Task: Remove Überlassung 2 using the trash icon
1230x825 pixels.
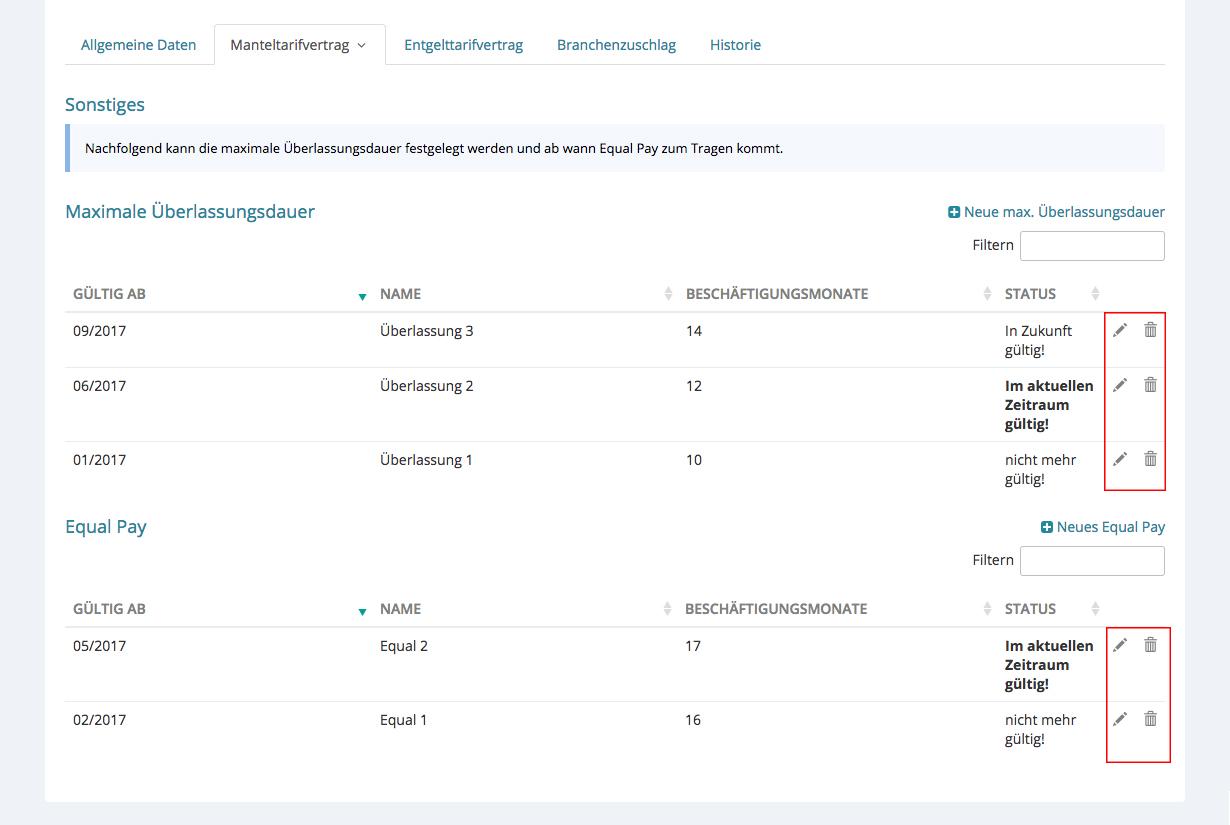Action: pos(1150,385)
